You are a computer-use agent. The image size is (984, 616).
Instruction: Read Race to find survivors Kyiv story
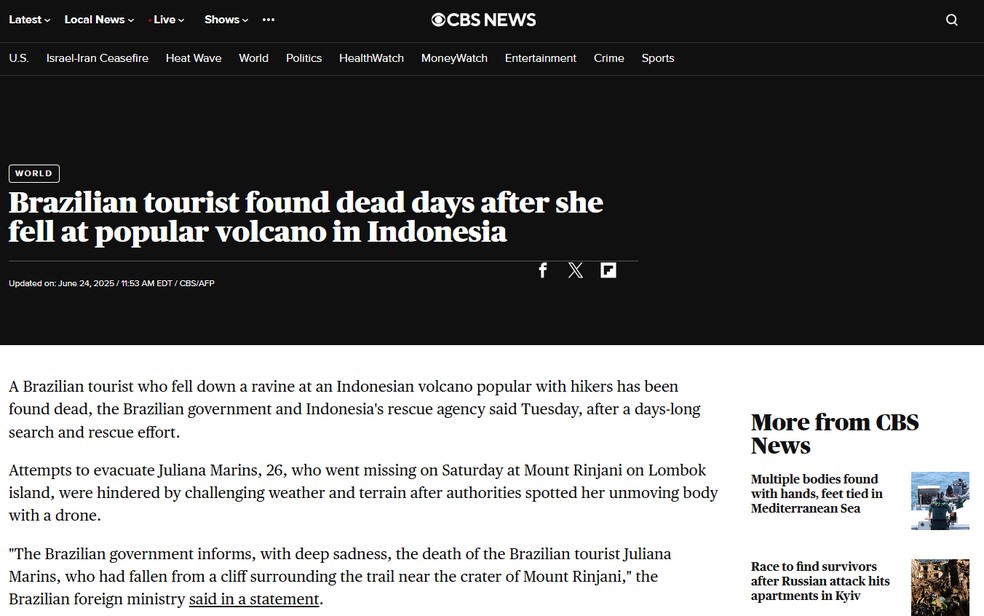click(x=820, y=581)
